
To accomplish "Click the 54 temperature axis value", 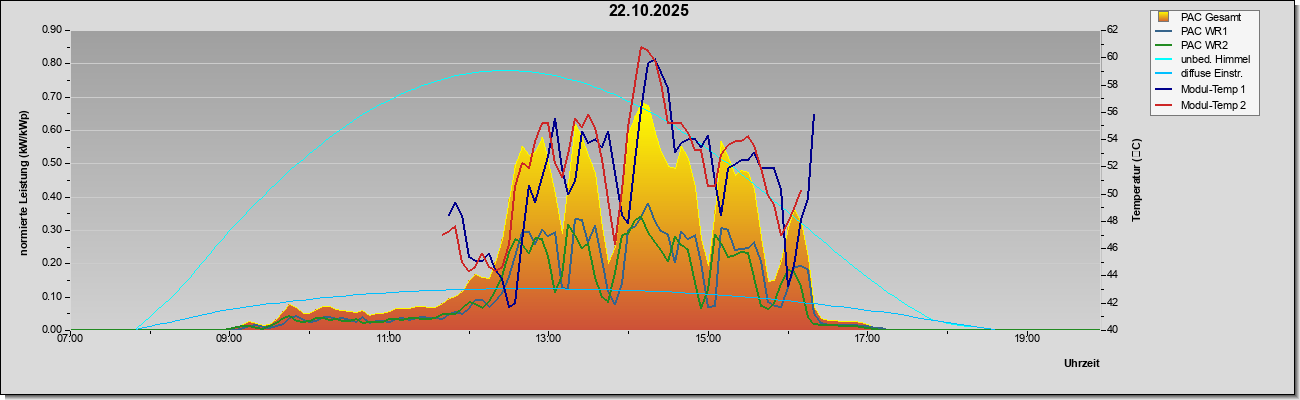I will pyautogui.click(x=1112, y=139).
